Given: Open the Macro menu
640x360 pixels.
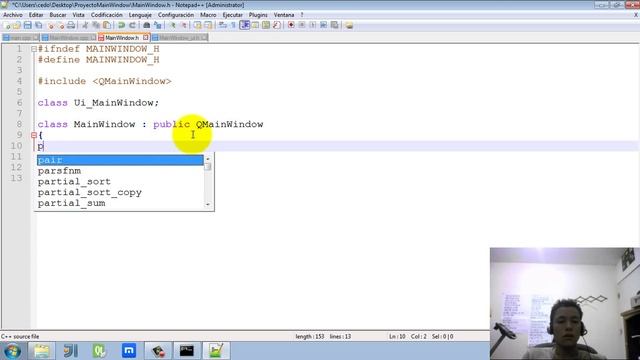Looking at the screenshot, I should point(208,15).
